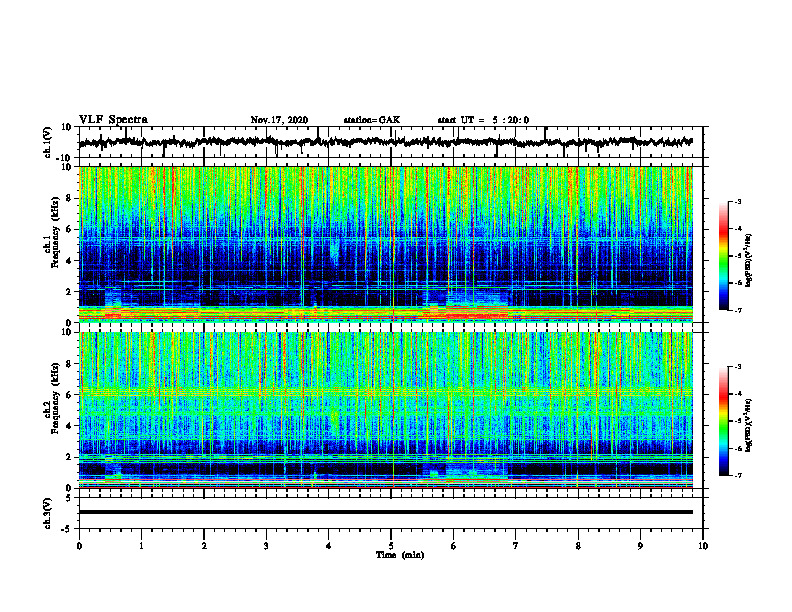Click the "-3" label on ch.1 color bar

pyautogui.click(x=737, y=201)
